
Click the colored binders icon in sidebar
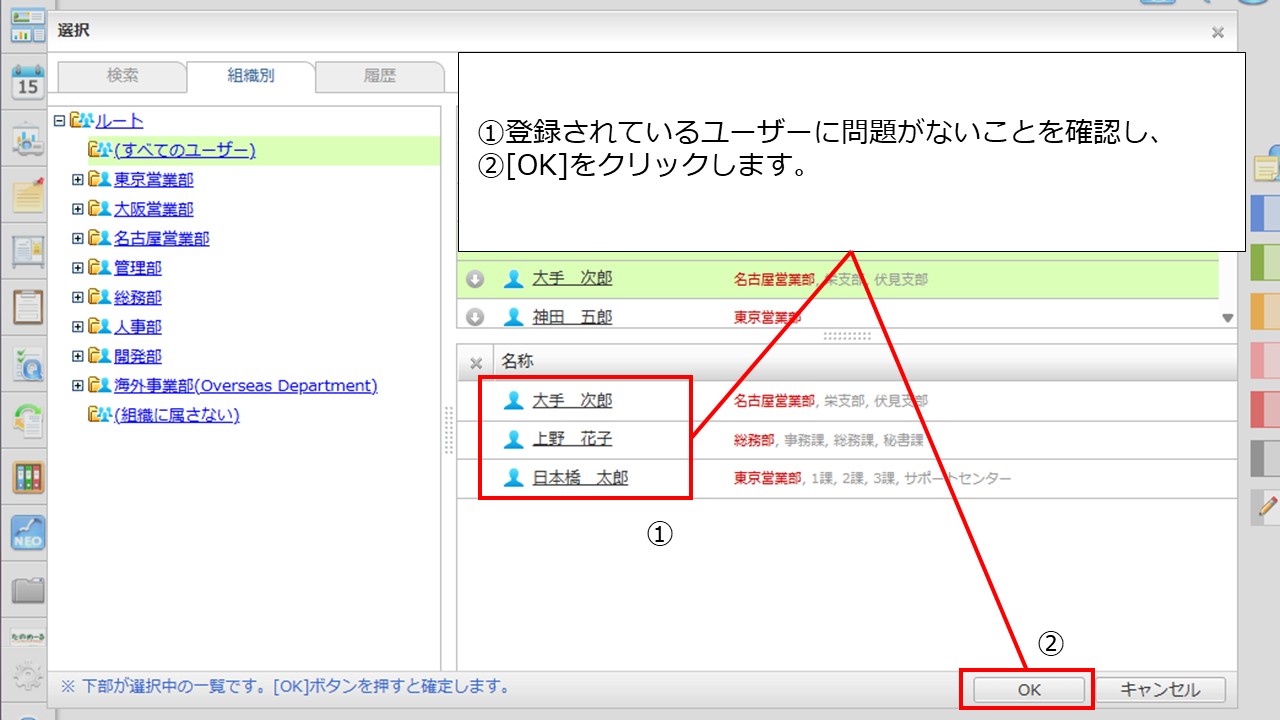pyautogui.click(x=27, y=477)
